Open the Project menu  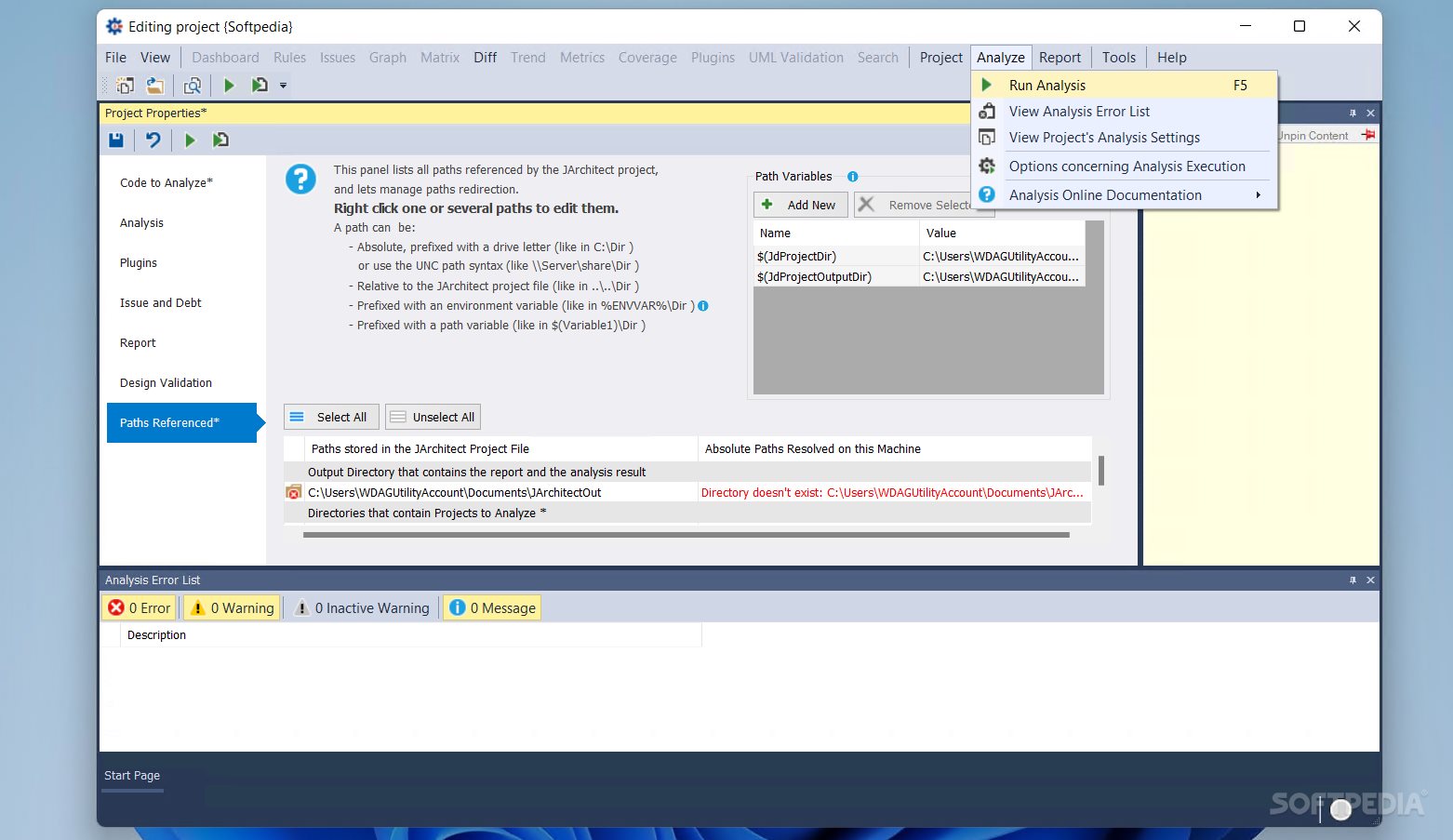pyautogui.click(x=941, y=58)
